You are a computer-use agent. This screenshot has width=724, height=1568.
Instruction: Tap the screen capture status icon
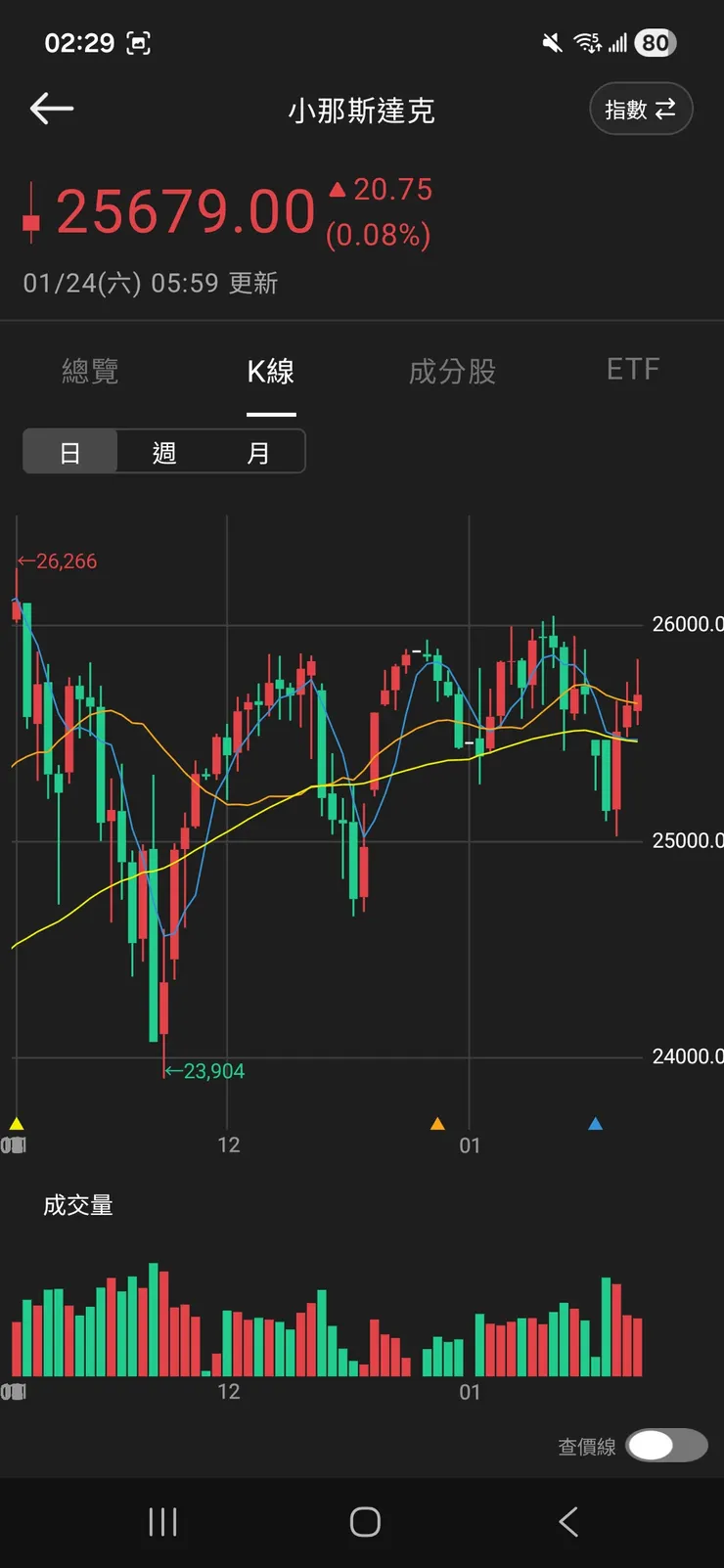(x=139, y=43)
